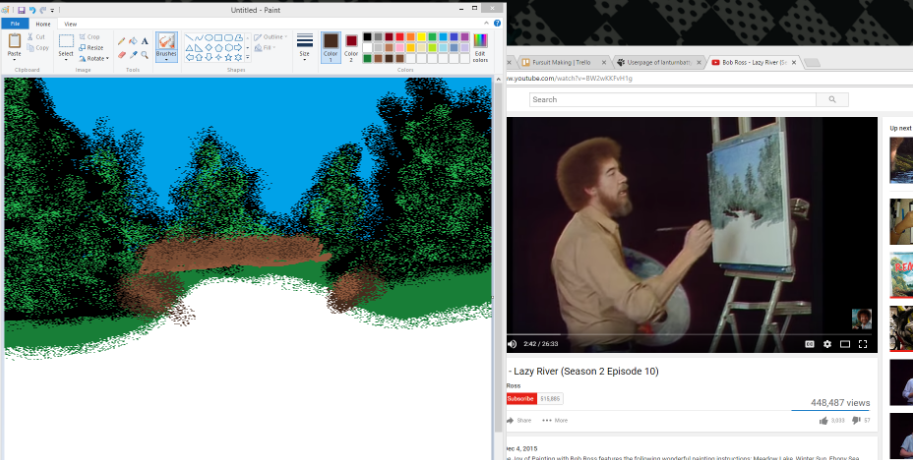Click the first Up next video thumbnail
Image resolution: width=913 pixels, height=460 pixels.
click(x=901, y=160)
